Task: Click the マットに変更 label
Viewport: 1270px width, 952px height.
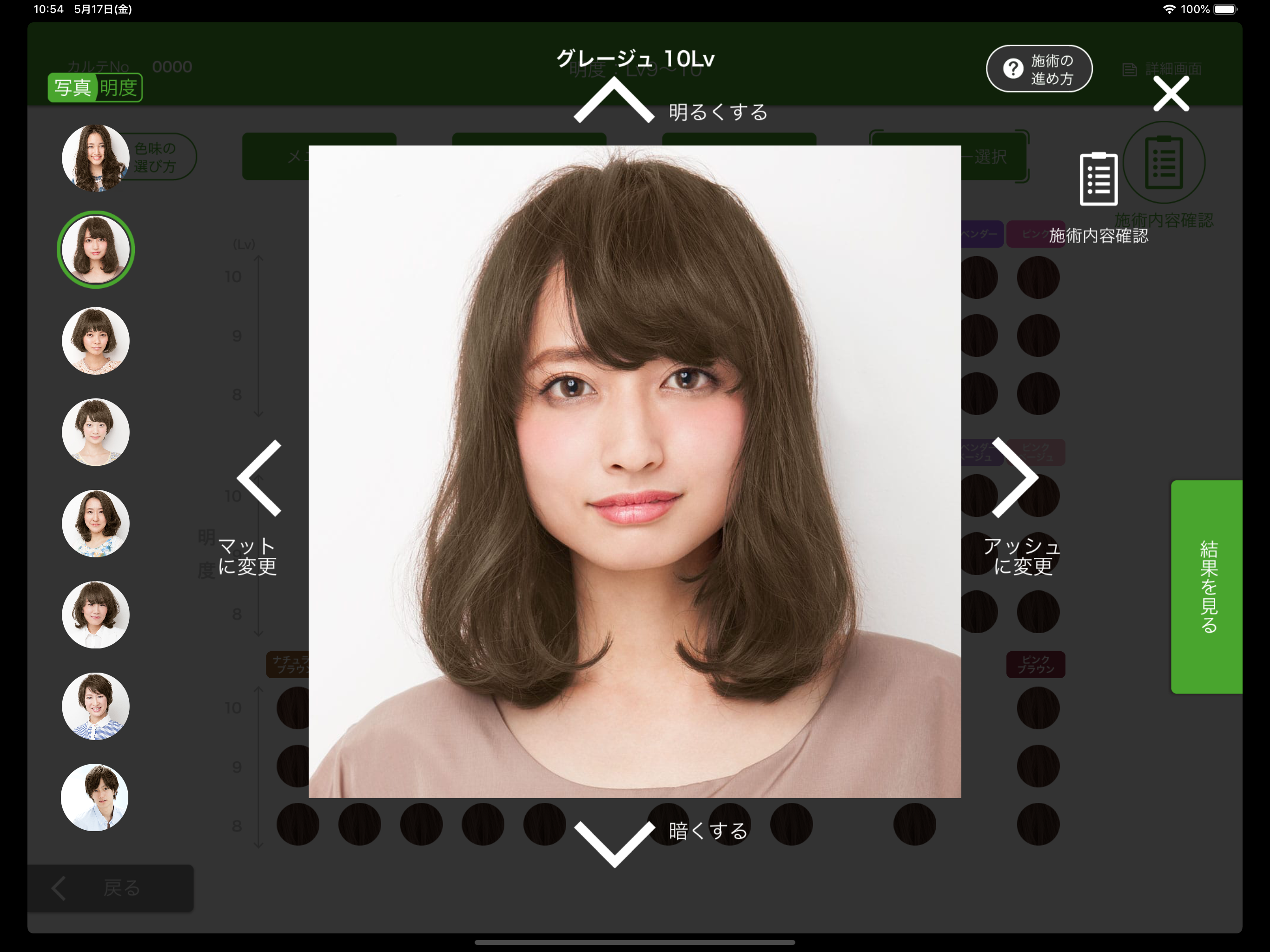Action: [x=247, y=556]
